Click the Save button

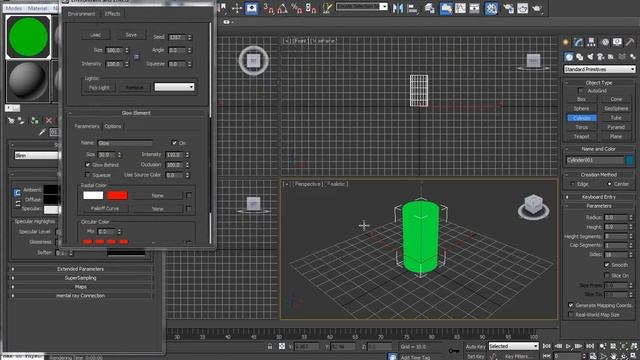point(131,35)
